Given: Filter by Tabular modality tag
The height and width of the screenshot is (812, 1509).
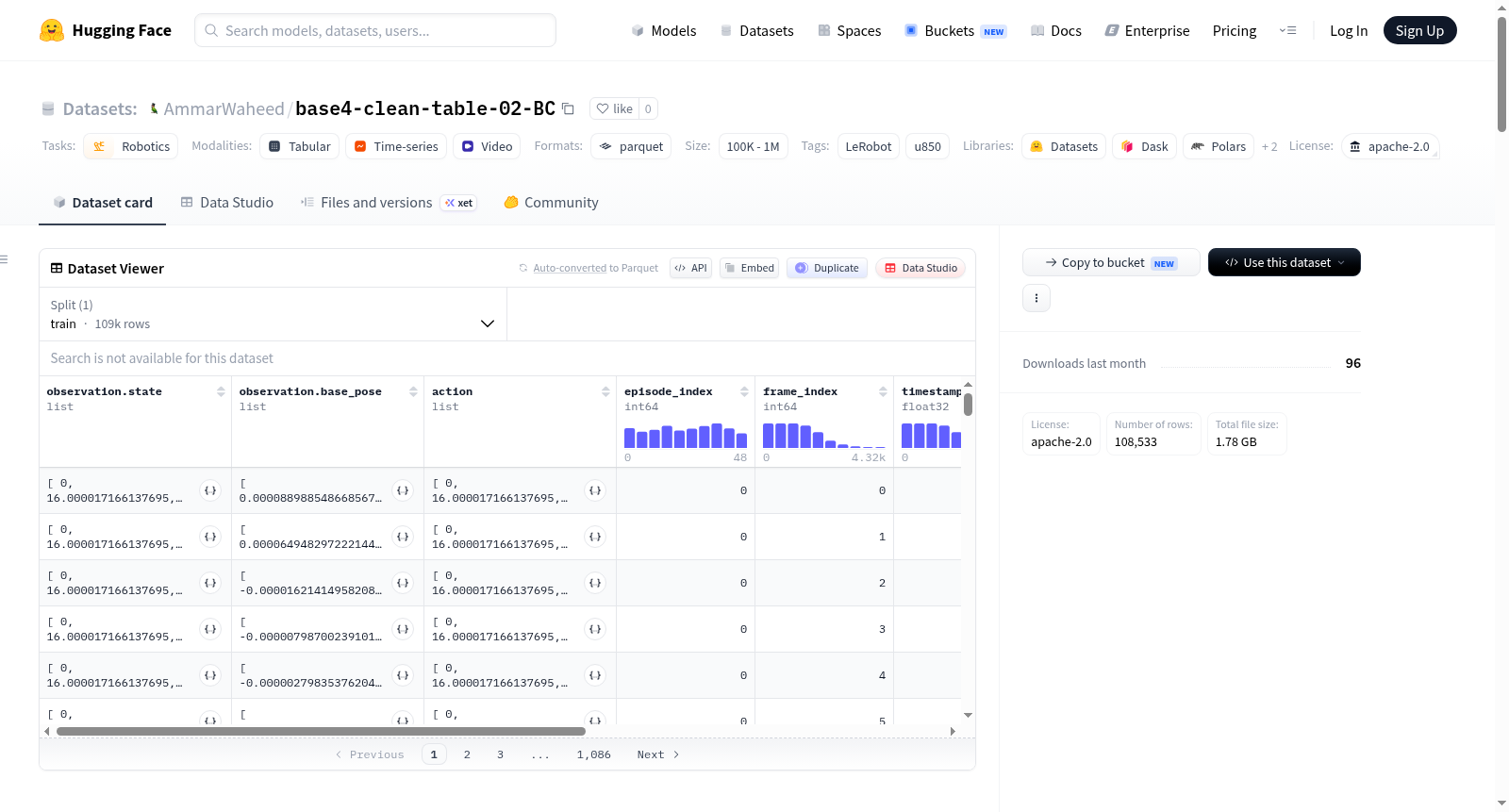Looking at the screenshot, I should pyautogui.click(x=300, y=146).
